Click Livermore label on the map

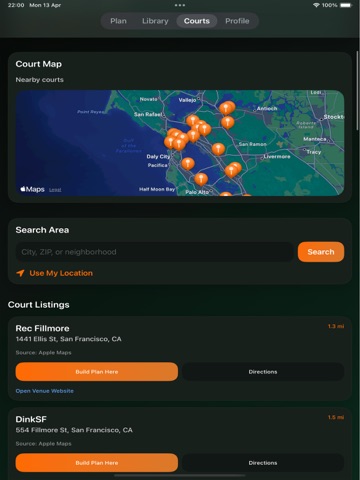pyautogui.click(x=277, y=157)
